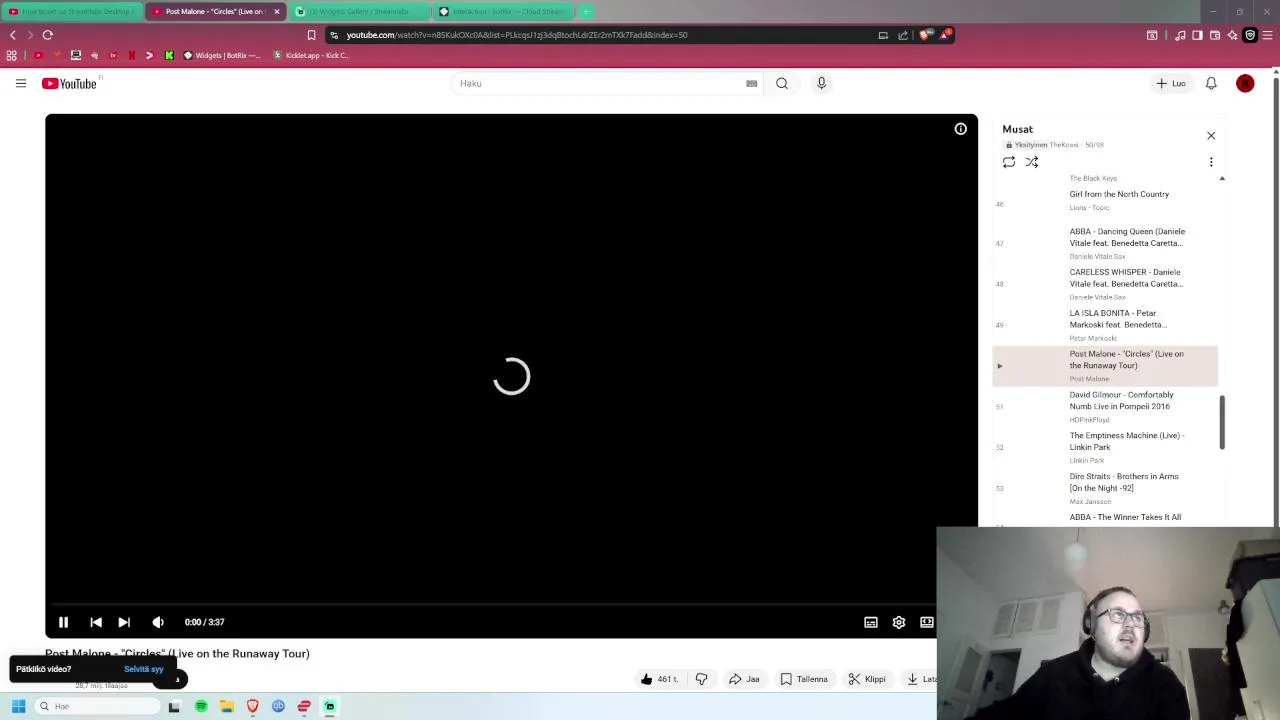Skip to next video
Viewport: 1280px width, 720px height.
[124, 622]
